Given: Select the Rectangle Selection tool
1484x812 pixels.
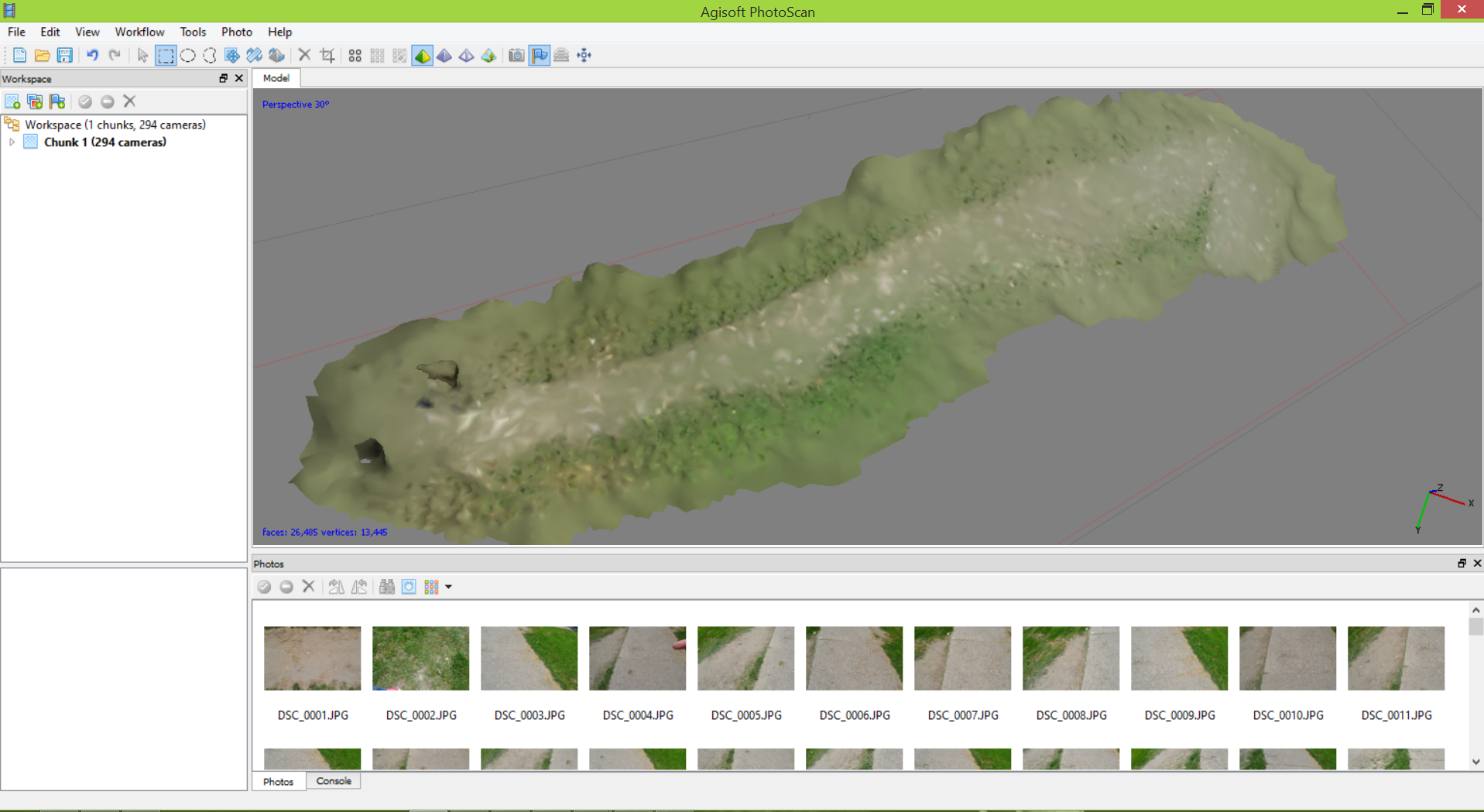Looking at the screenshot, I should click(x=165, y=56).
